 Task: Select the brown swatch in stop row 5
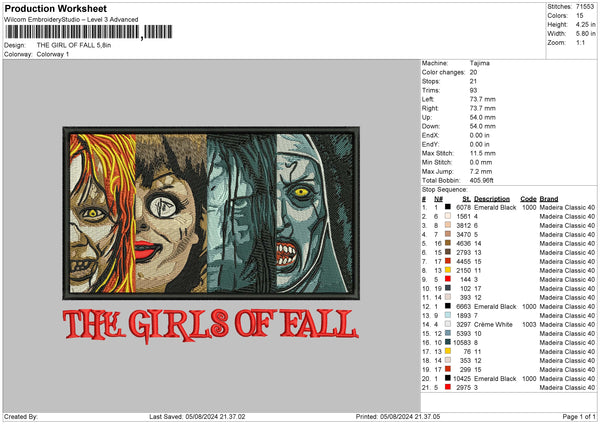pos(448,243)
